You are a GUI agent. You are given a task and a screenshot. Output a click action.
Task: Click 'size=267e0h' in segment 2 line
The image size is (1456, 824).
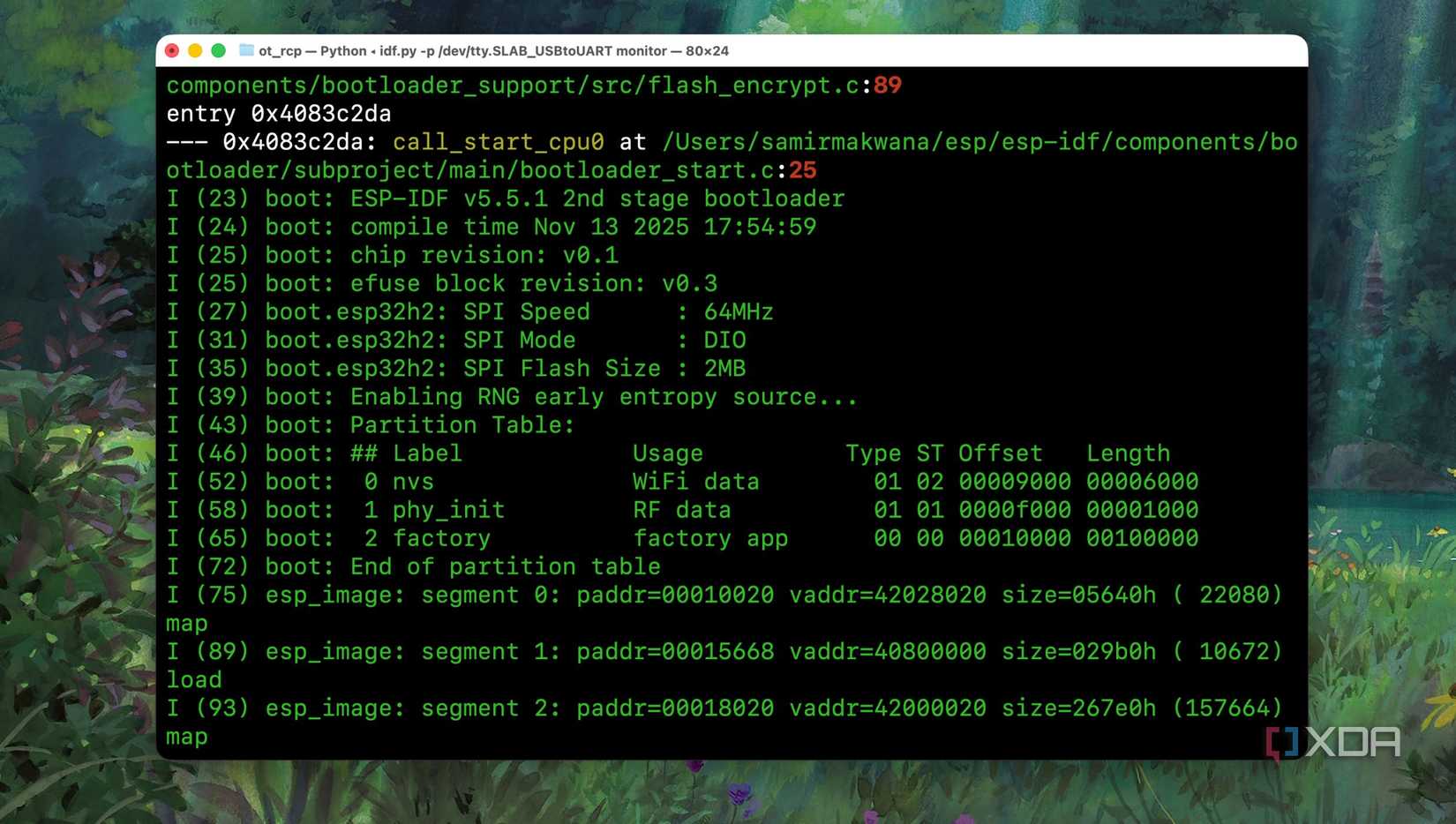point(1079,708)
